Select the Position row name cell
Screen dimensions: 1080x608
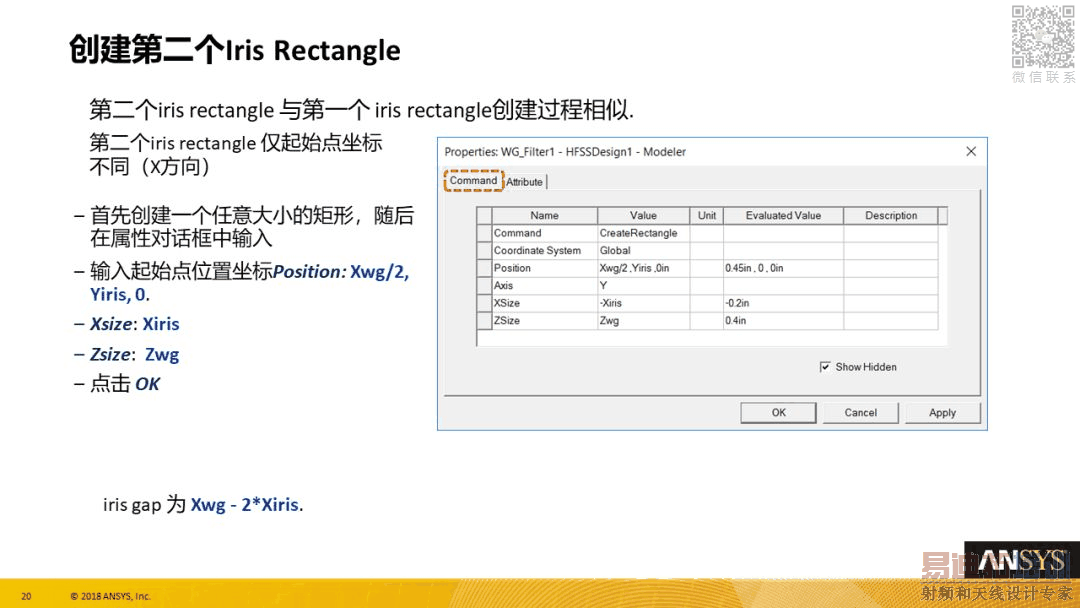[544, 268]
